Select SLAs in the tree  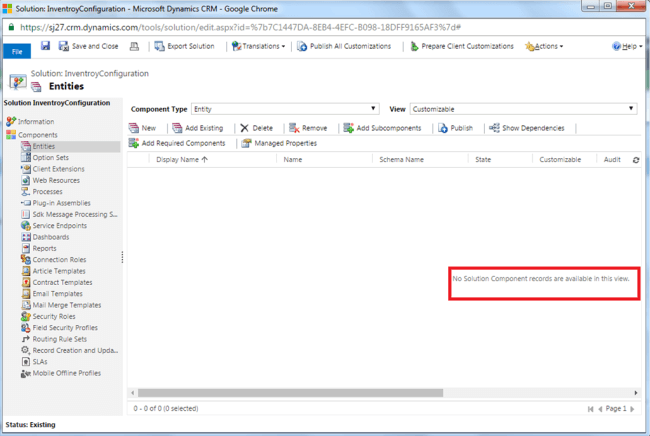[34, 361]
